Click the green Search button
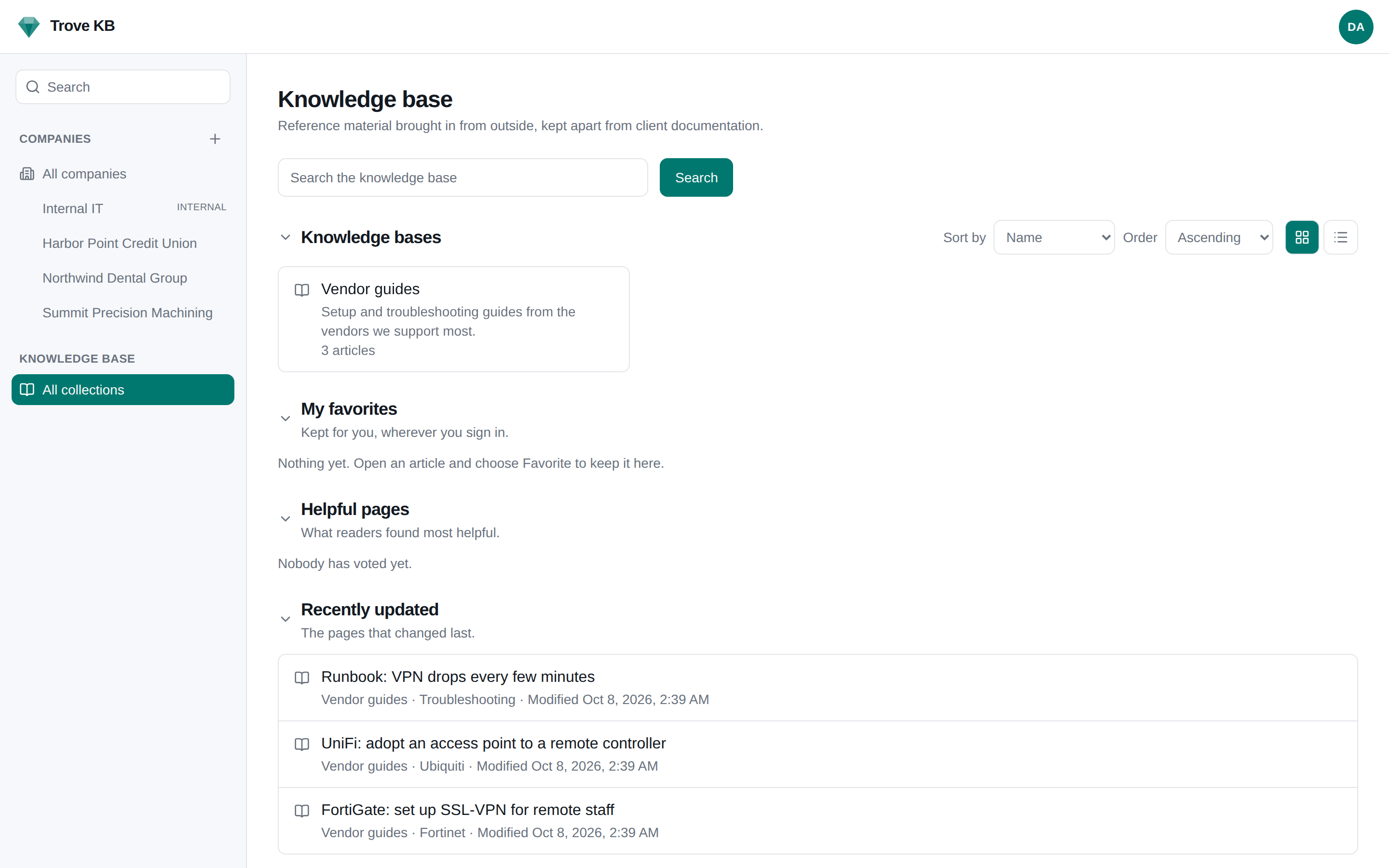Viewport: 1389px width, 868px height. coord(695,177)
